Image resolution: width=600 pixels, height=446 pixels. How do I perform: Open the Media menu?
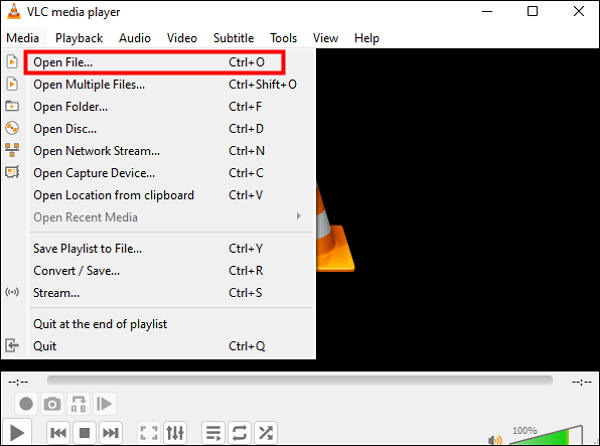click(x=23, y=38)
